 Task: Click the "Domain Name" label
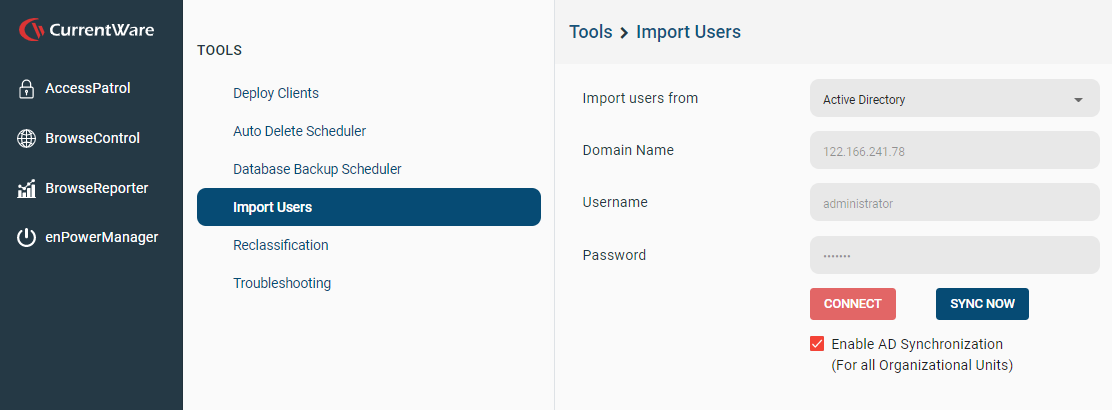point(628,150)
